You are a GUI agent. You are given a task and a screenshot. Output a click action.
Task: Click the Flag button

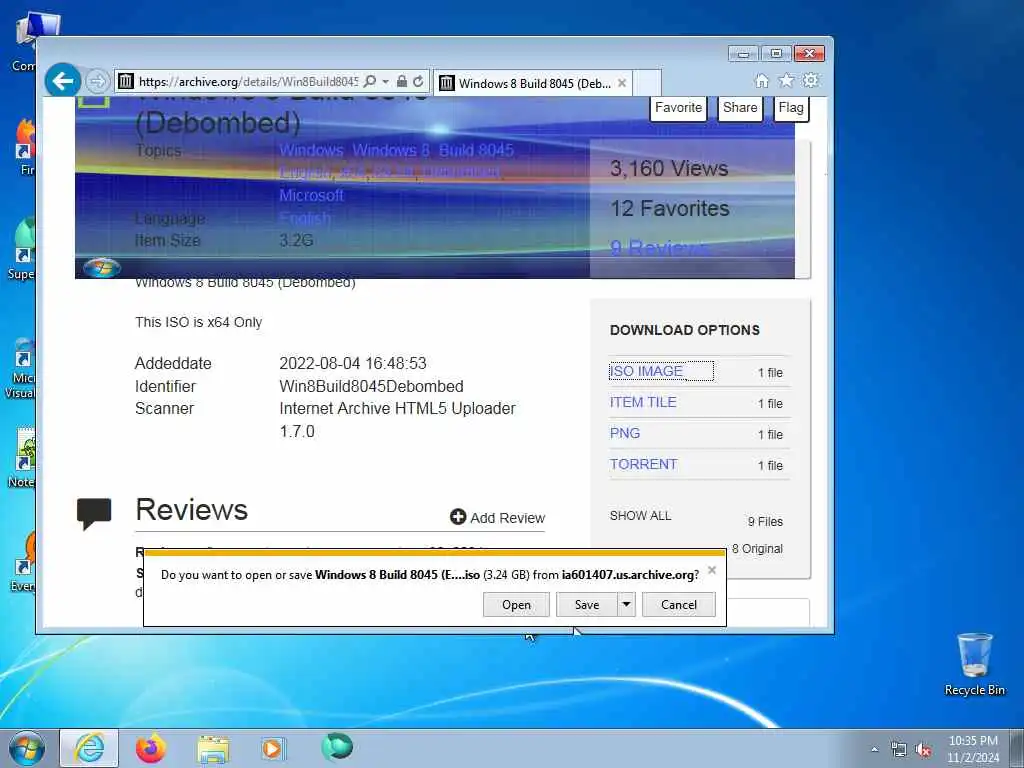tap(791, 108)
